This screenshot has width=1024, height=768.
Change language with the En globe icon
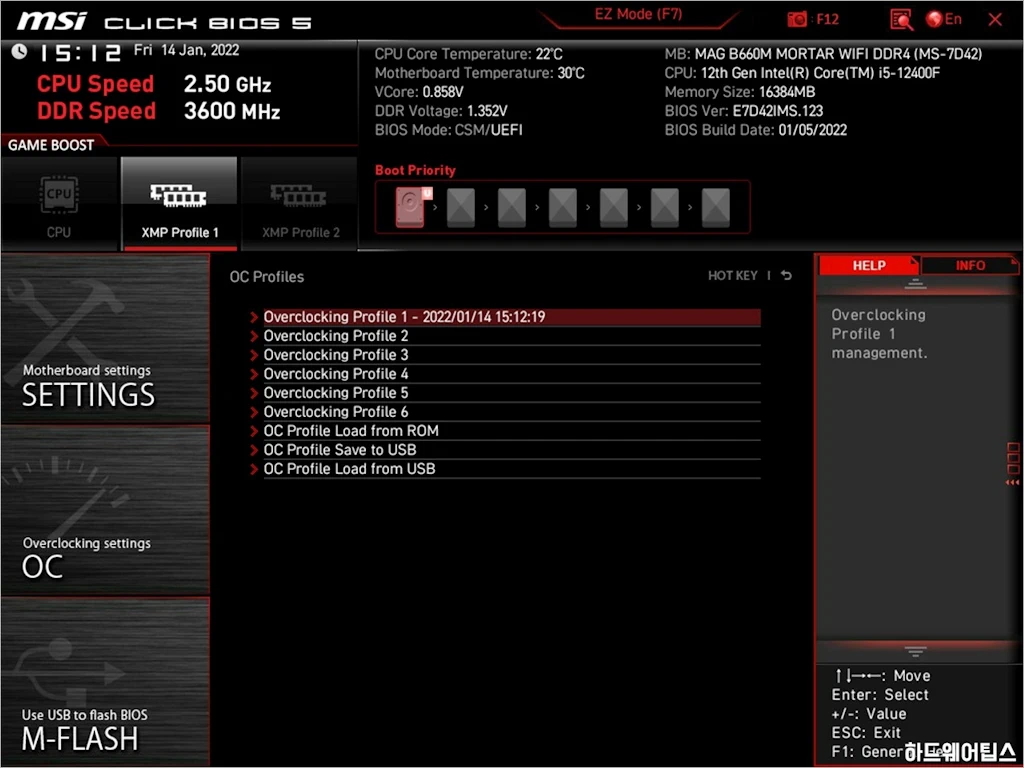tap(944, 20)
